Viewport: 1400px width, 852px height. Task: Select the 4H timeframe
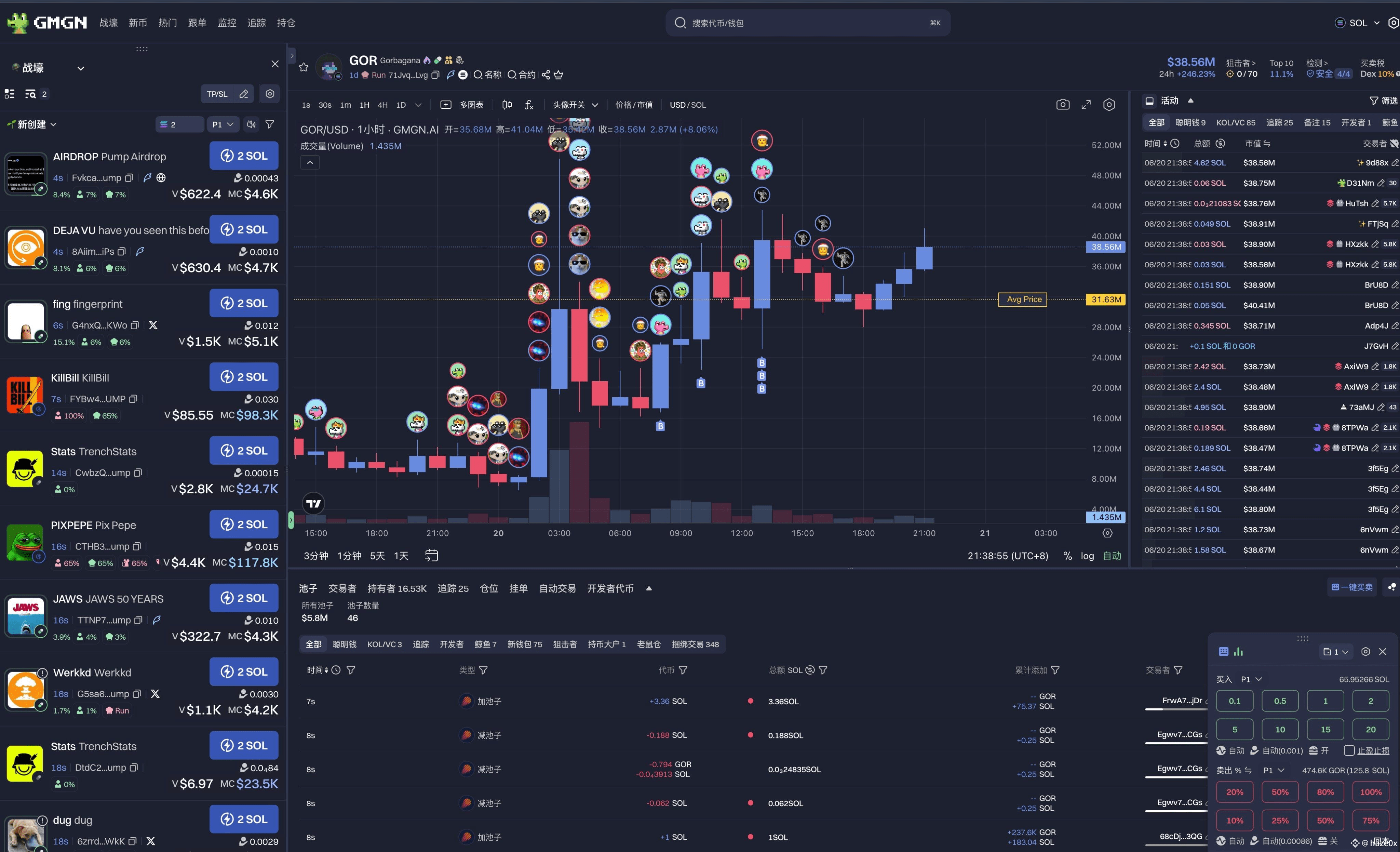(382, 105)
